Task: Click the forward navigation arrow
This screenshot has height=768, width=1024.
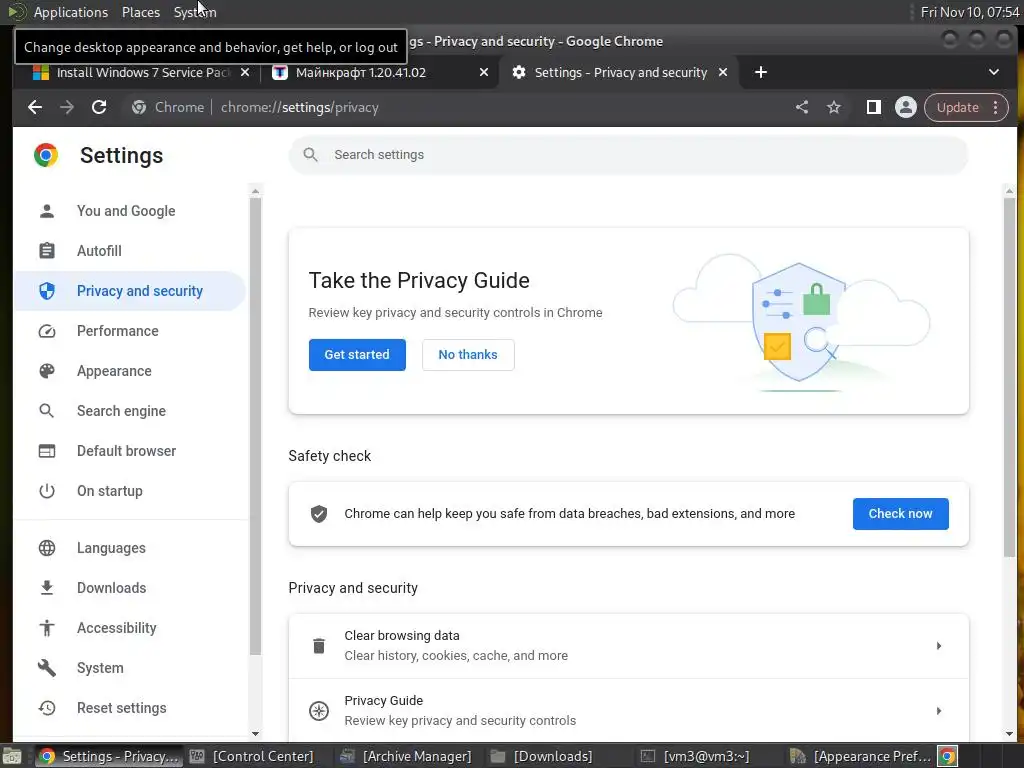Action: [67, 107]
